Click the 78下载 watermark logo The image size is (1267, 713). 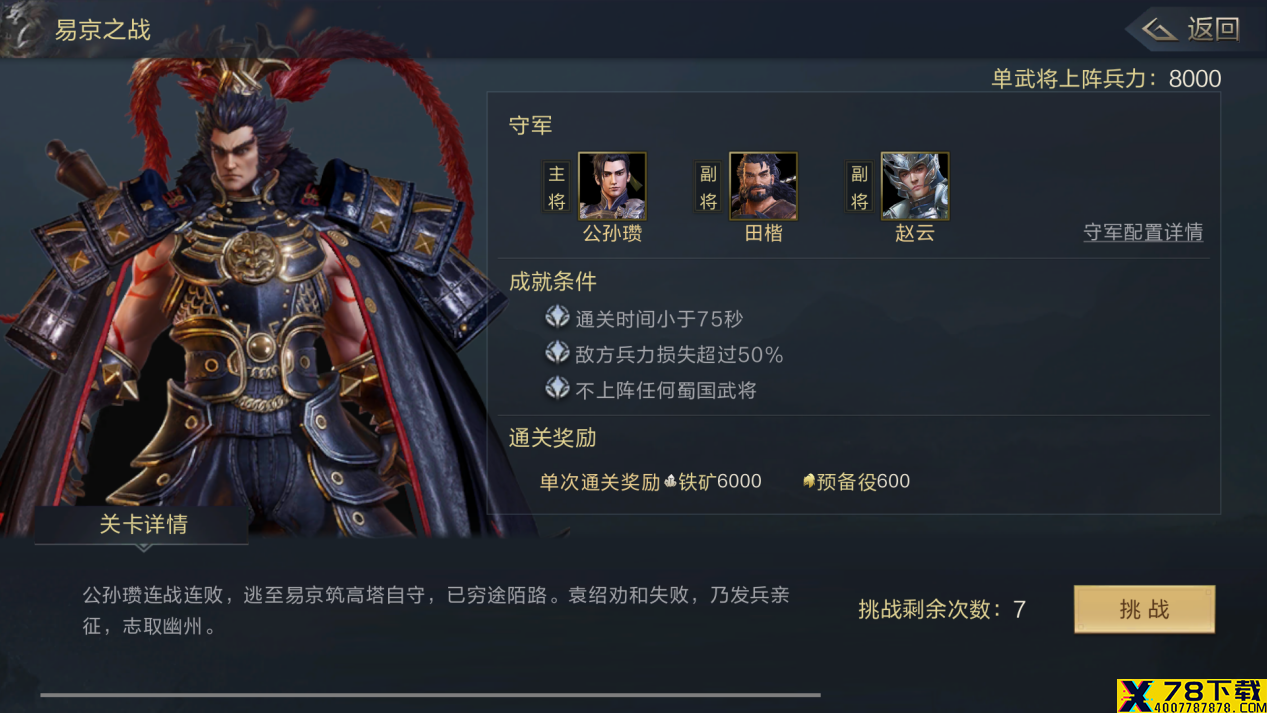point(1191,695)
